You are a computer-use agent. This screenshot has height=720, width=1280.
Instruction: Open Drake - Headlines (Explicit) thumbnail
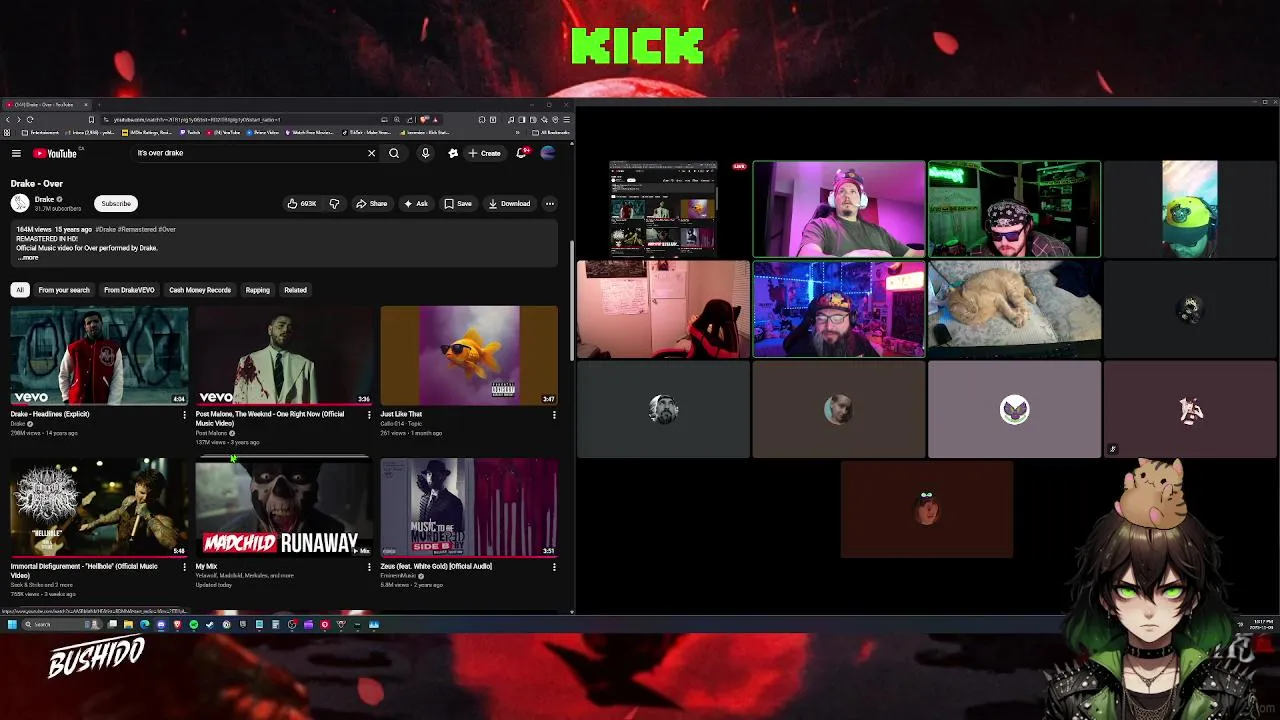99,355
